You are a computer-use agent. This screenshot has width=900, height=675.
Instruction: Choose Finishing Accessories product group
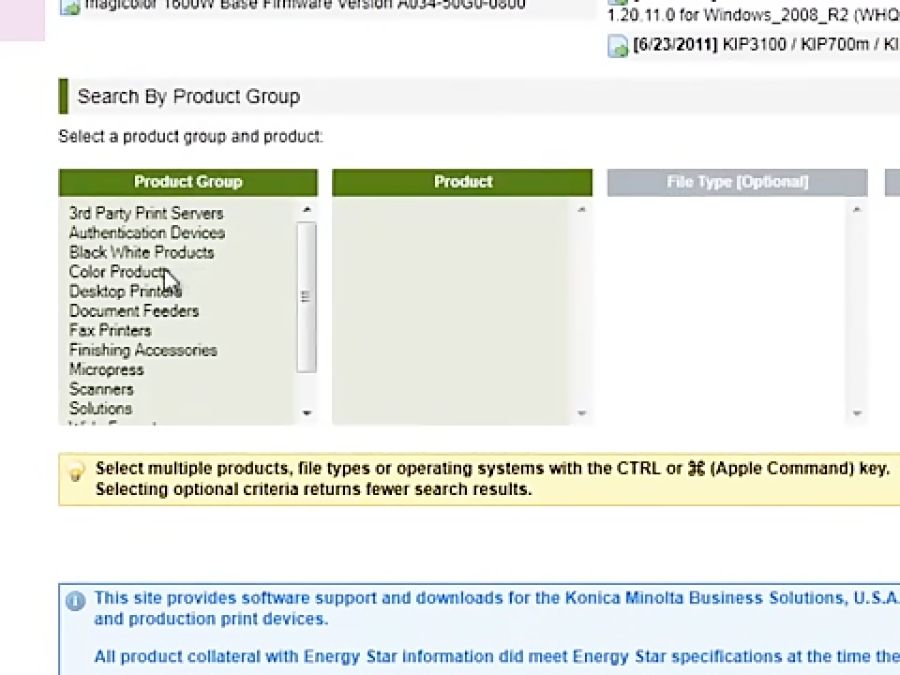point(143,350)
